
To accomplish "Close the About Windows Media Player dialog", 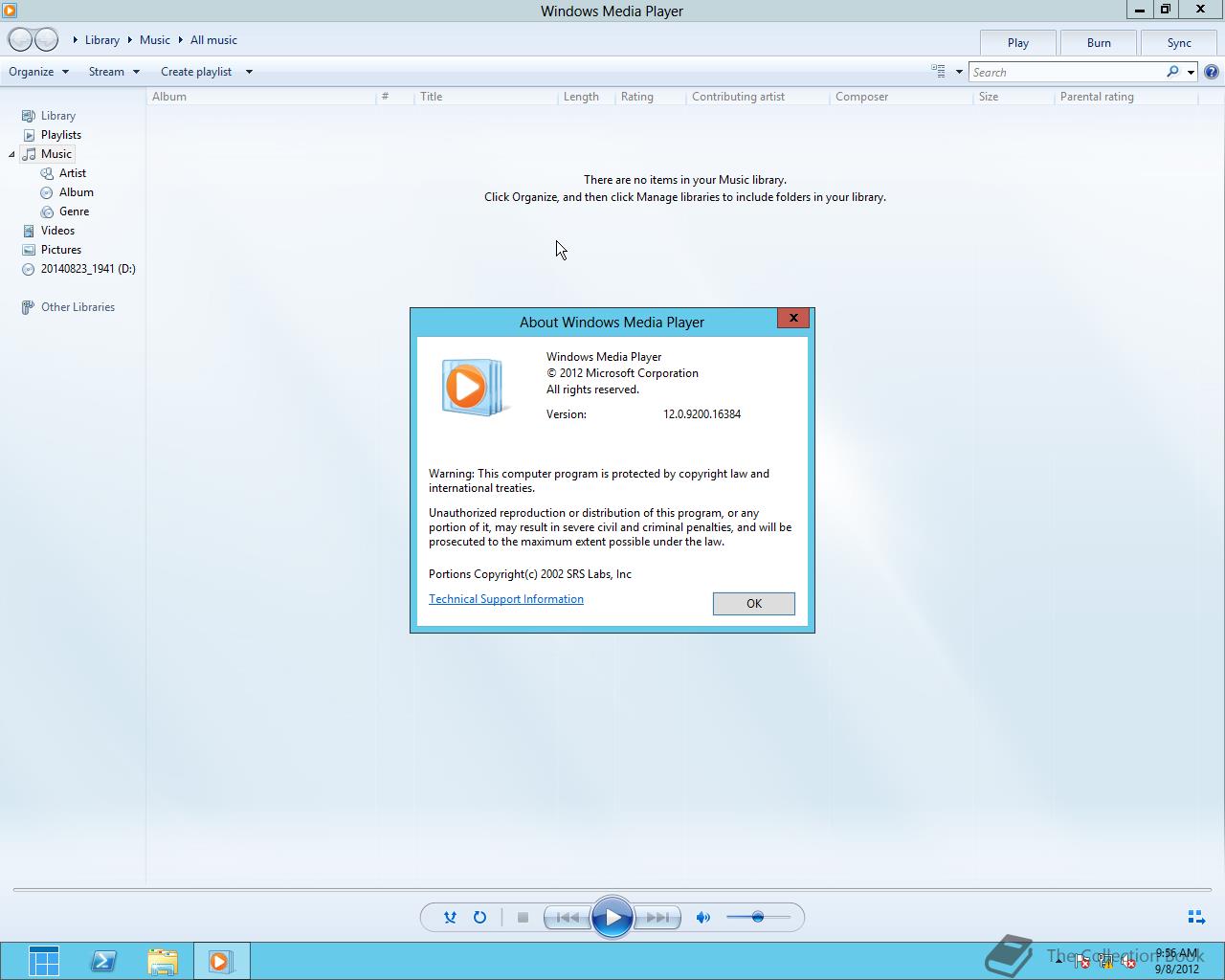I will point(793,318).
